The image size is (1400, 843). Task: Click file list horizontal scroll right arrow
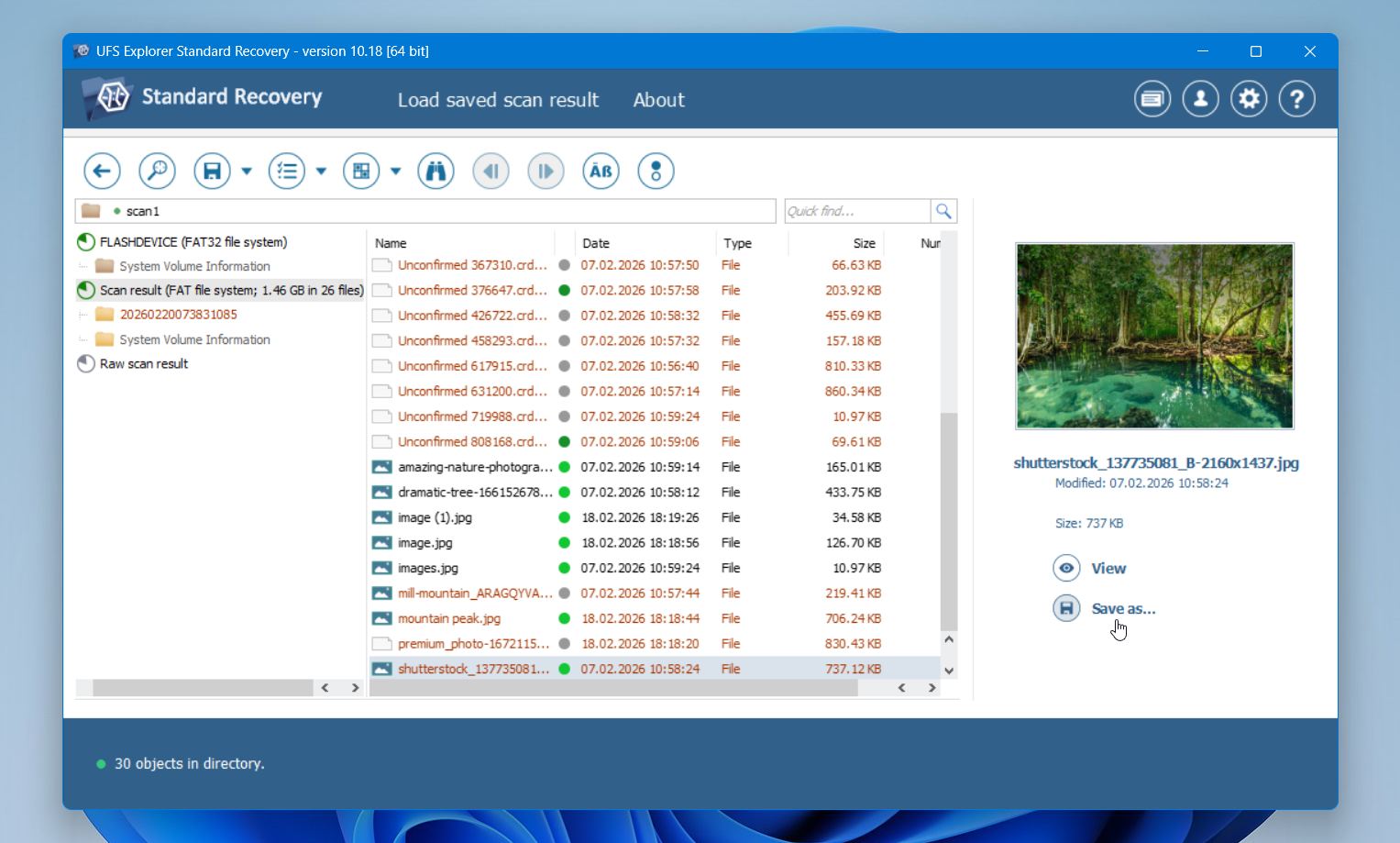click(931, 688)
